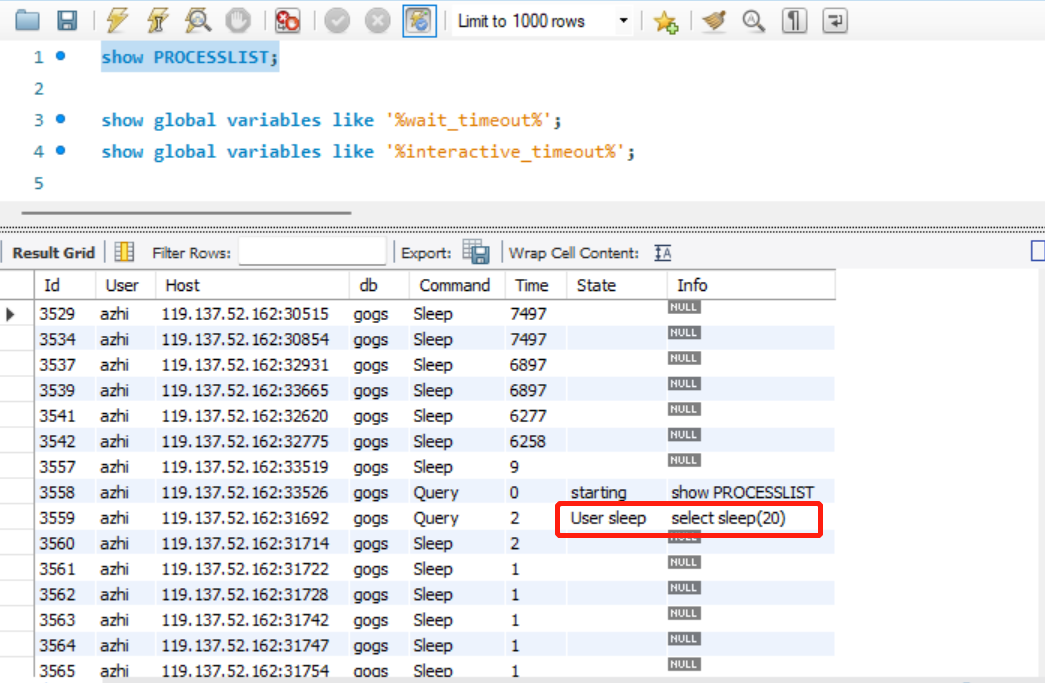Screen dimensions: 1045x683
Task: Sort by the User column header
Action: pos(126,285)
